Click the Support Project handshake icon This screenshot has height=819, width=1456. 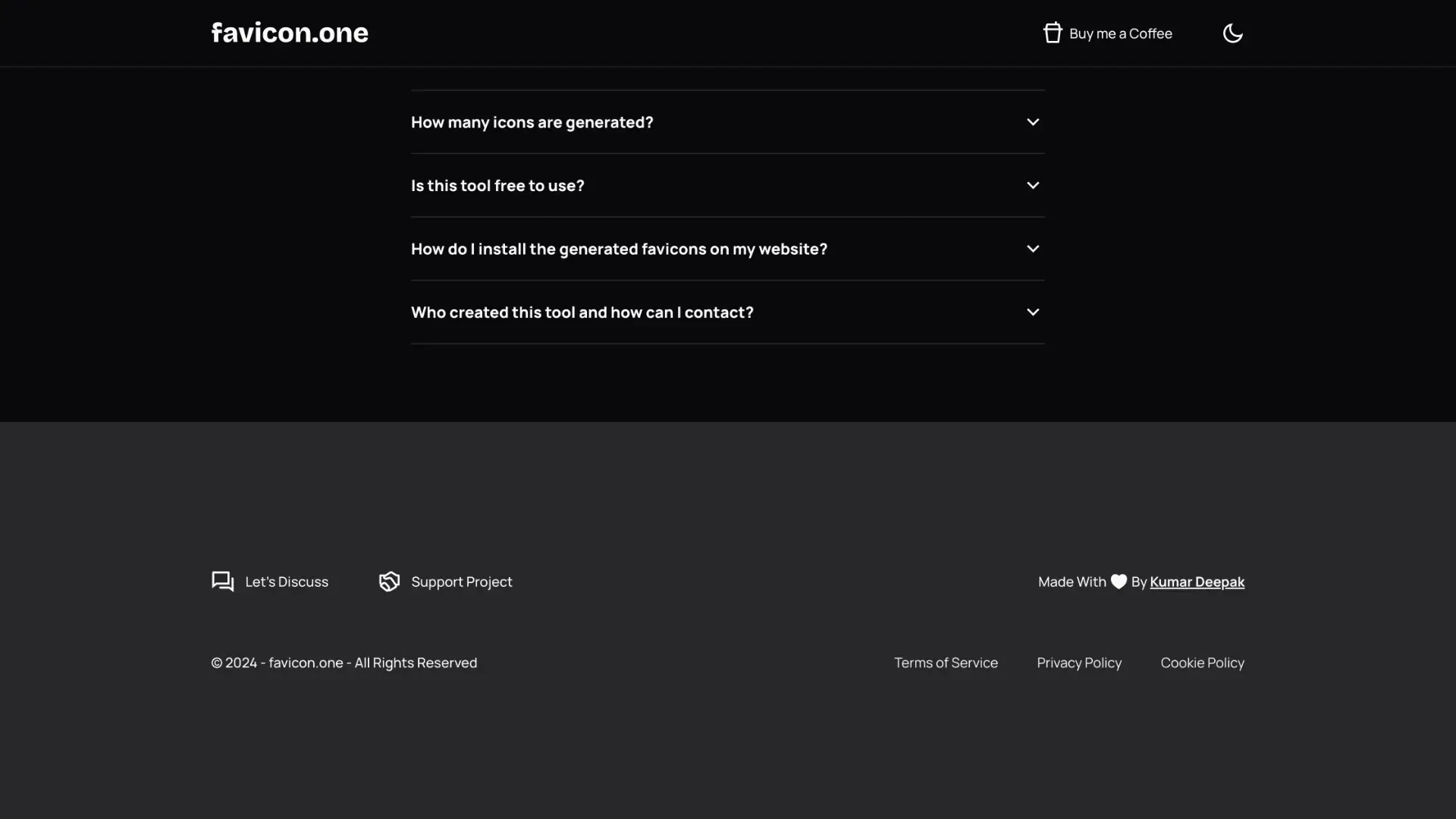pos(389,582)
